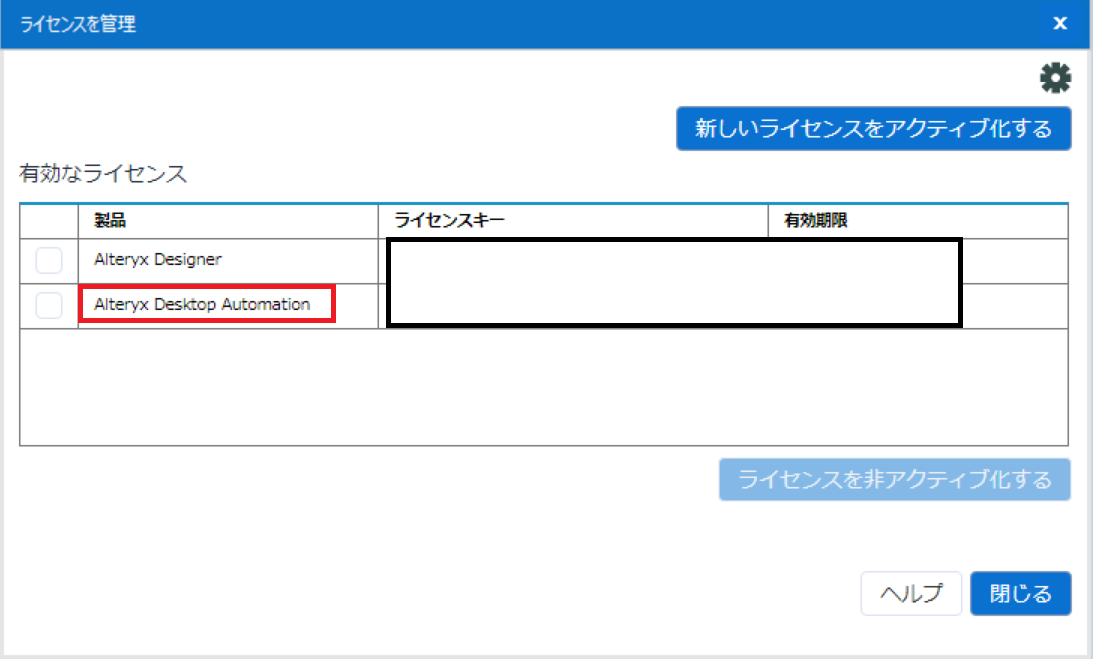Click ライセンスを非アクティブ化する button
The height and width of the screenshot is (659, 1093).
(x=894, y=479)
